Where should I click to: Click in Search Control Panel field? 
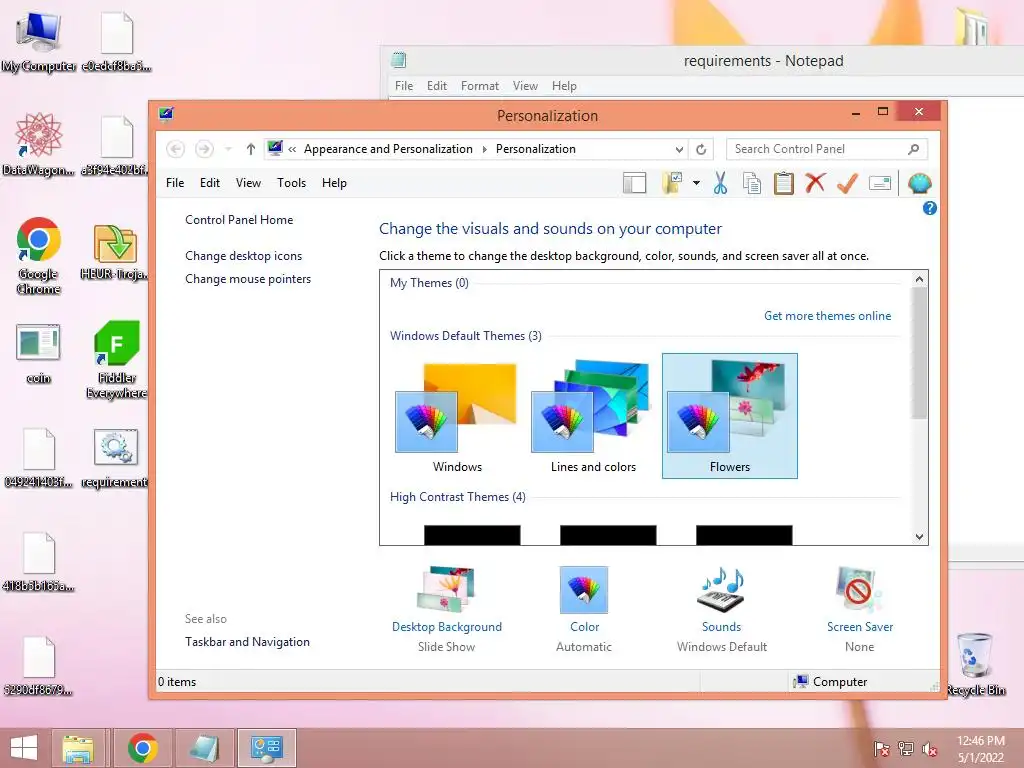click(x=826, y=149)
